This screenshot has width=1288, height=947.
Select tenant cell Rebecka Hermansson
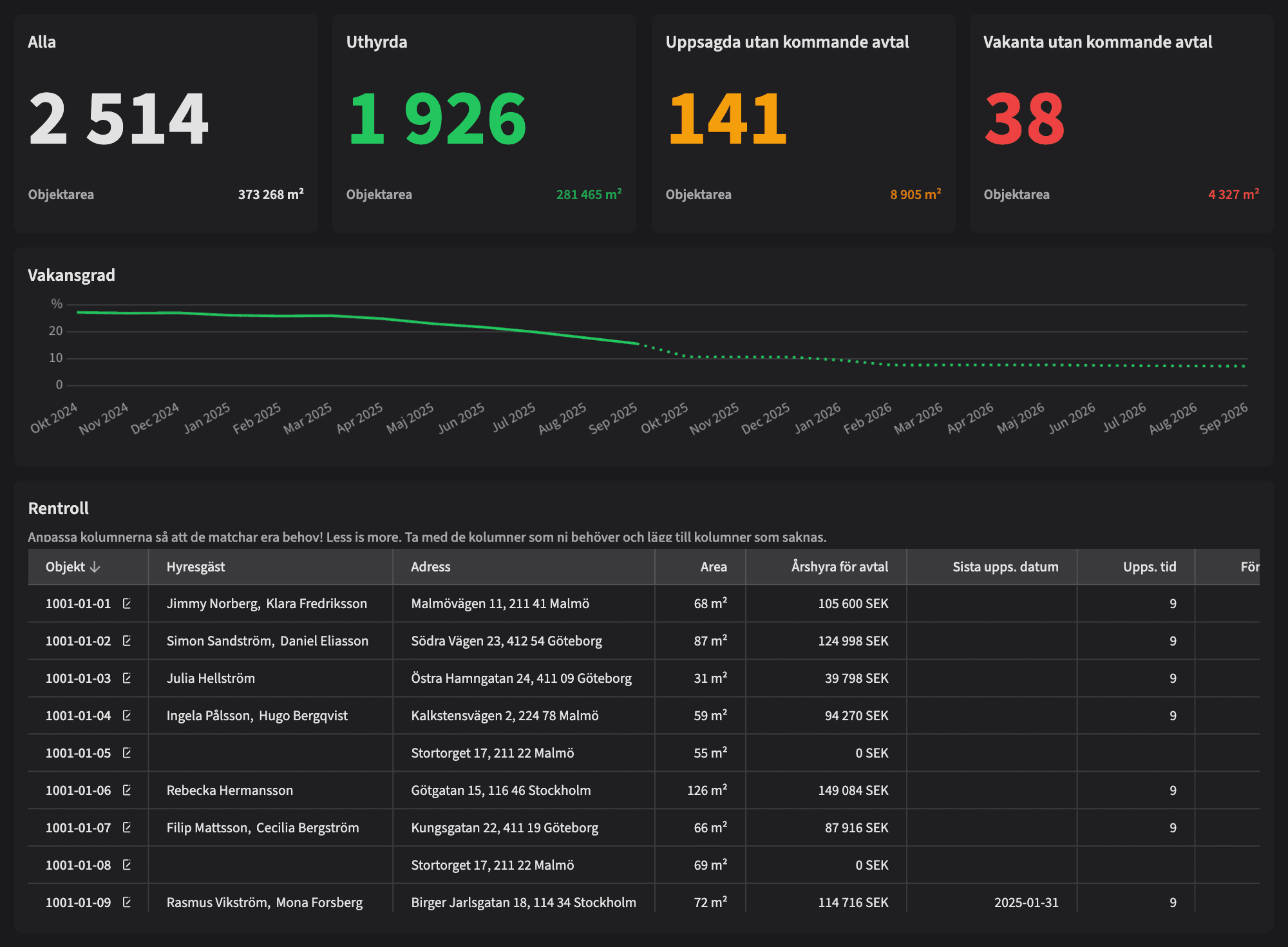[230, 790]
